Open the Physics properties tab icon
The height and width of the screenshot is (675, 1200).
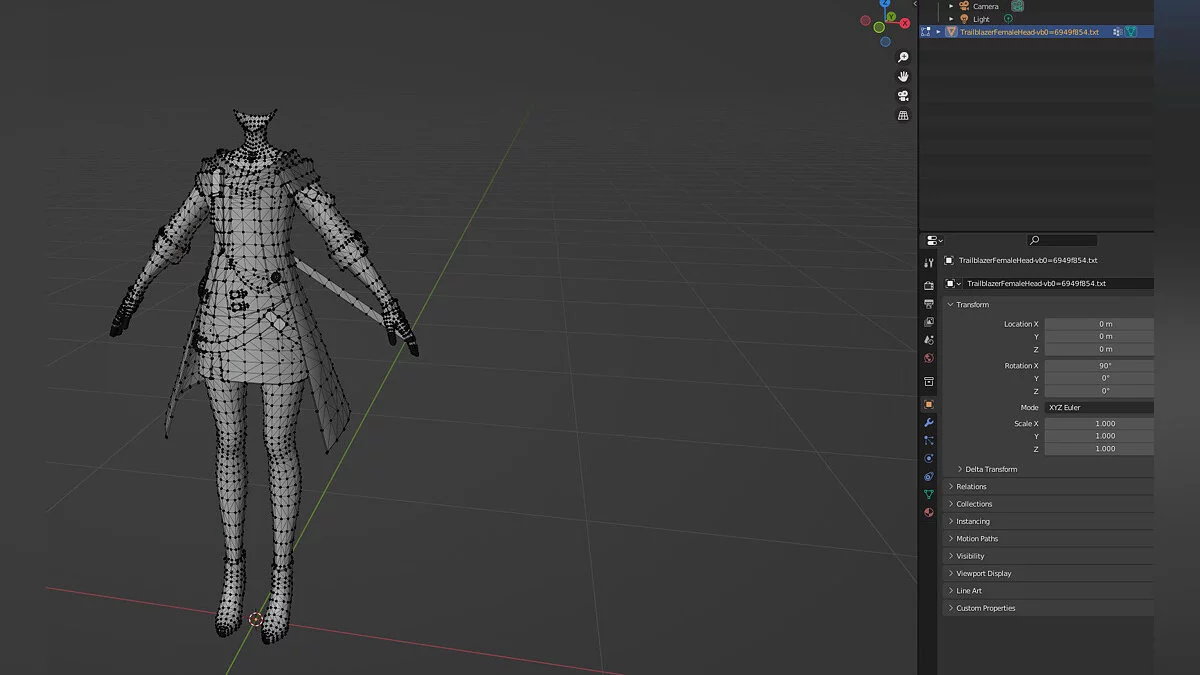click(929, 458)
